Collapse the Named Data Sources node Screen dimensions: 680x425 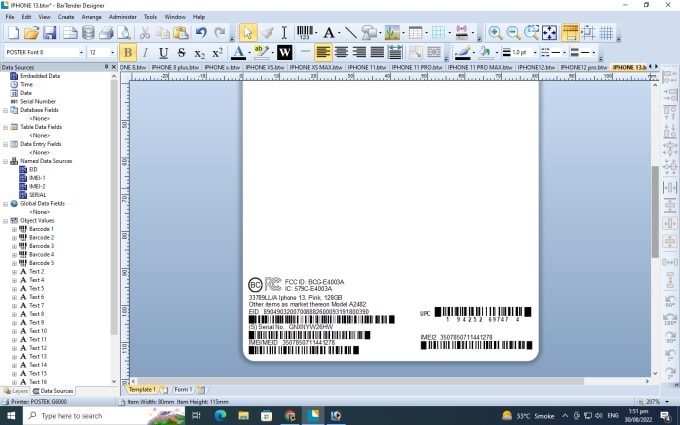(x=6, y=161)
